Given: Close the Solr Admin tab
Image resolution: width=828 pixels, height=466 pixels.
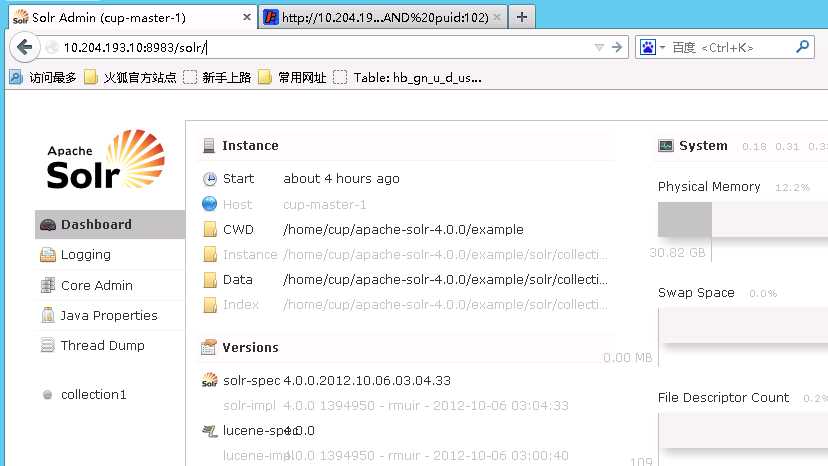Looking at the screenshot, I should (x=247, y=17).
